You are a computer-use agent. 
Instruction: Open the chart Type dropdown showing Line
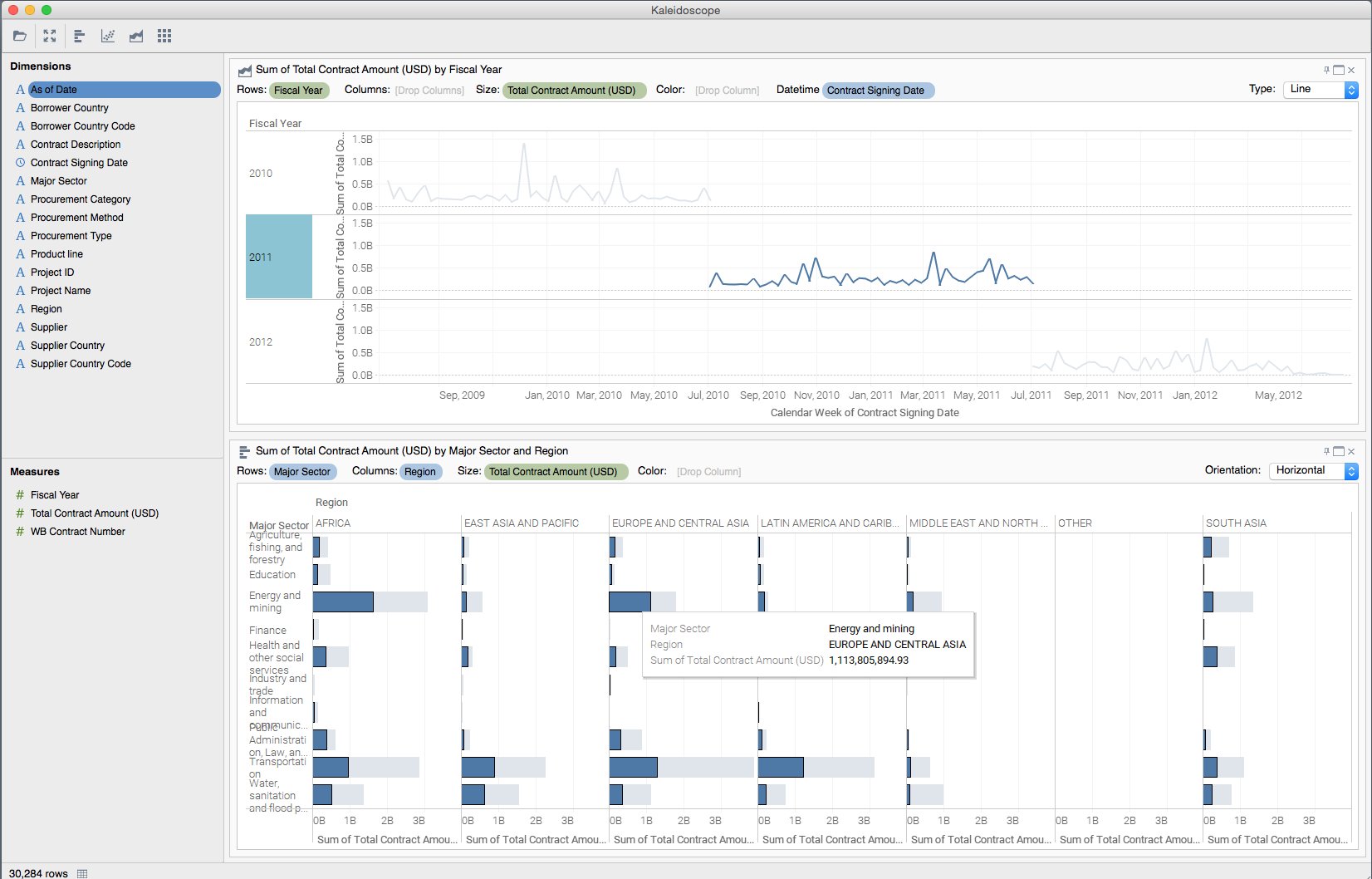pyautogui.click(x=1321, y=90)
